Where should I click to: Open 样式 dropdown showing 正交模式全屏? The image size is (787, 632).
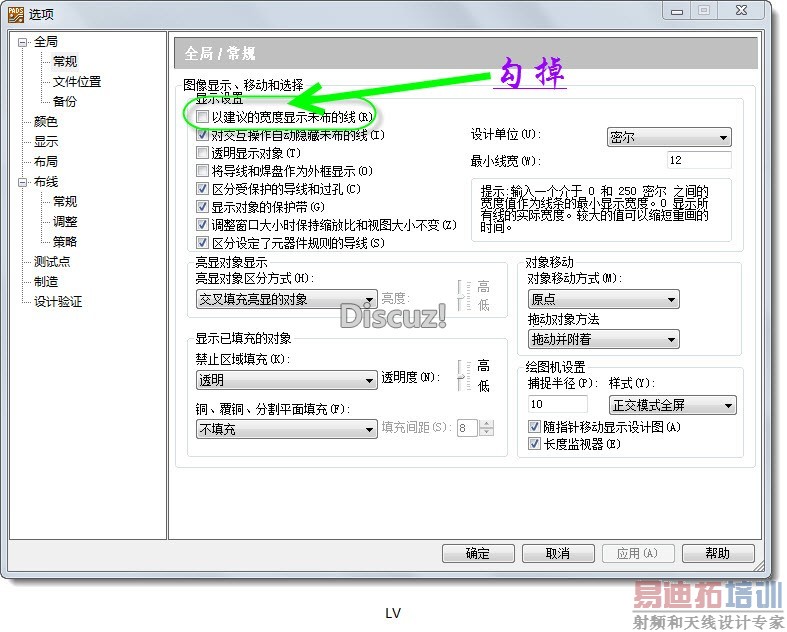(673, 405)
